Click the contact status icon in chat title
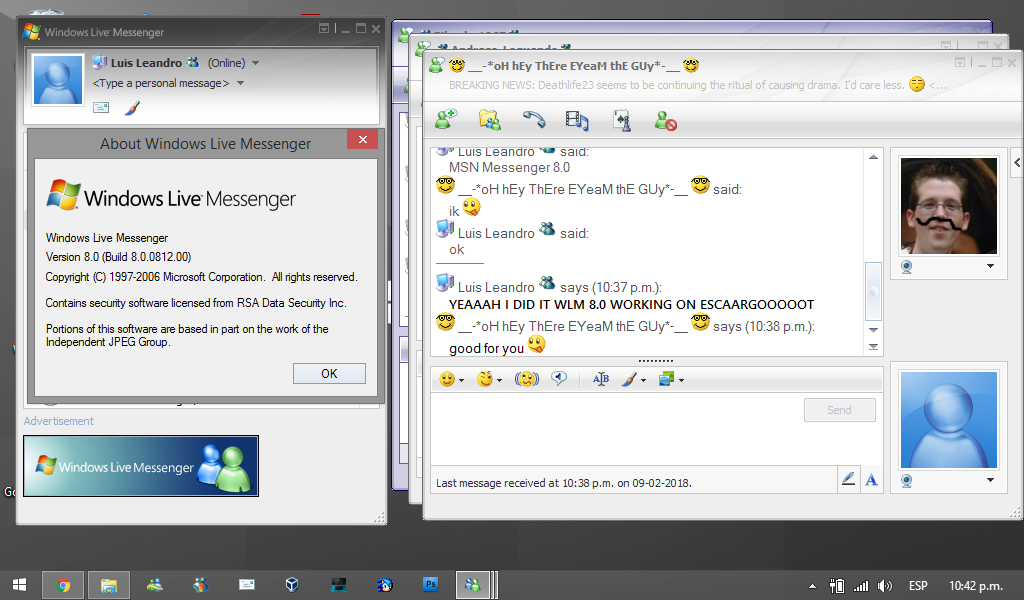This screenshot has width=1024, height=600. [x=437, y=65]
